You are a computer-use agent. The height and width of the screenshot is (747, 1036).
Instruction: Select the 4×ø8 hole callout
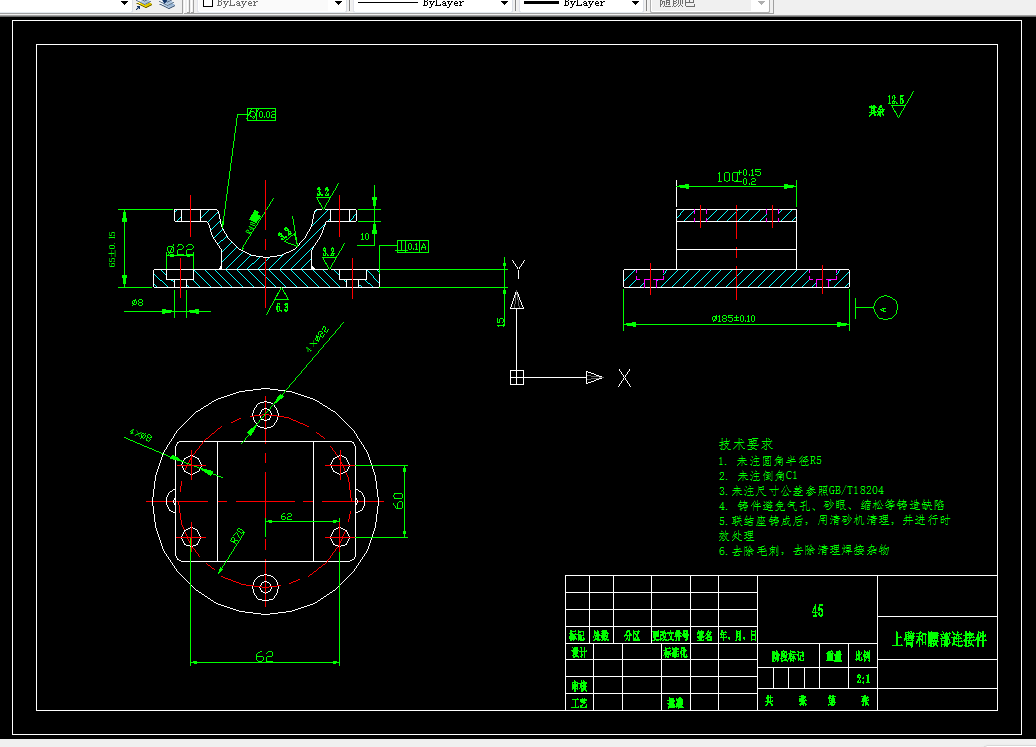(x=141, y=436)
